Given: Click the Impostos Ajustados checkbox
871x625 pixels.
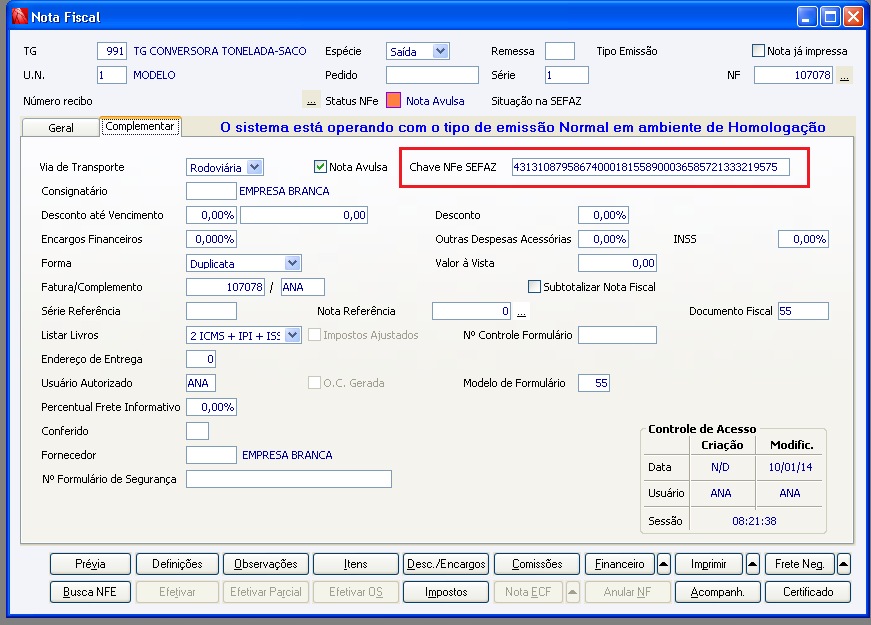Looking at the screenshot, I should (314, 334).
